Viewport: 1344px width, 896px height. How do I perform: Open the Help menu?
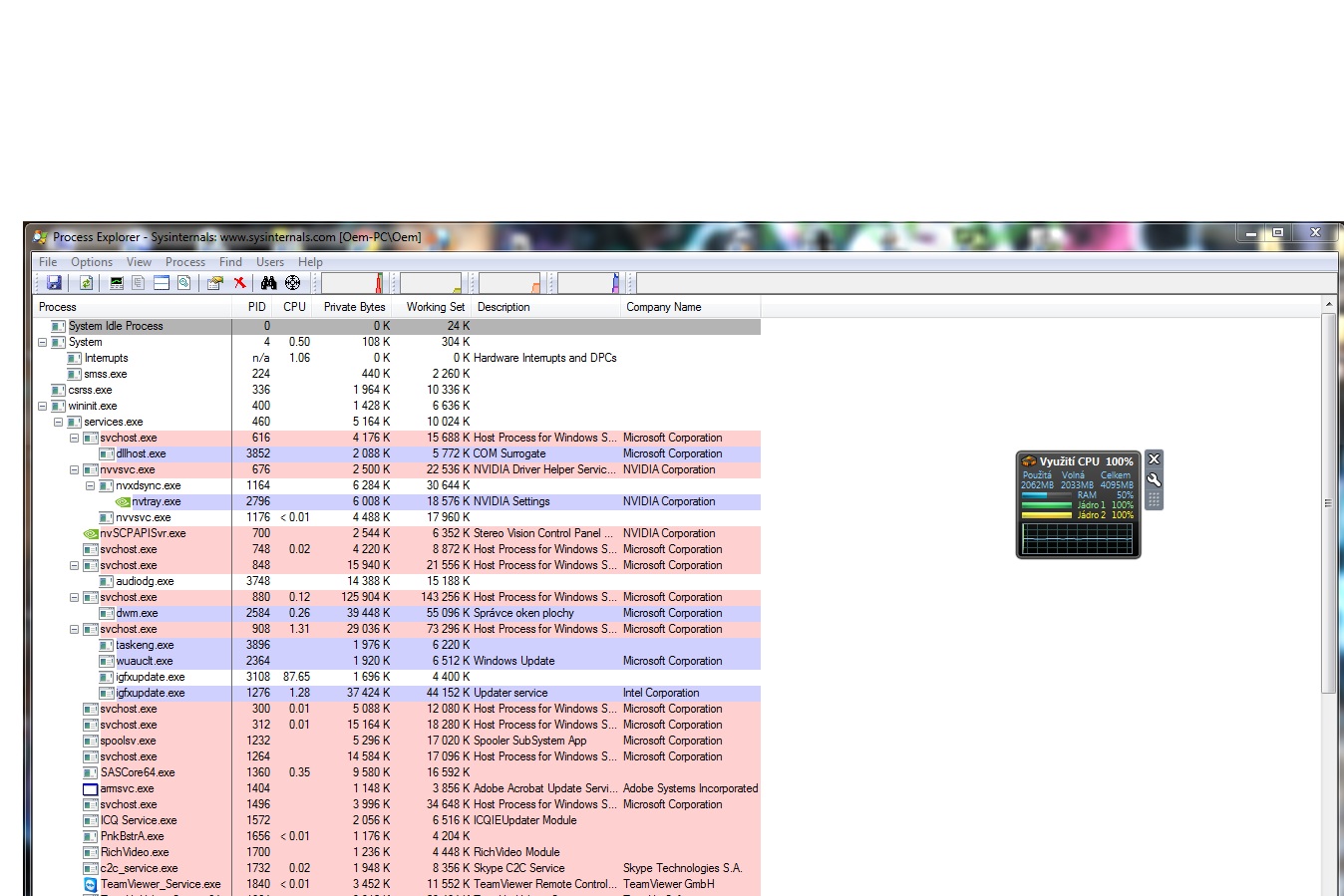(310, 262)
